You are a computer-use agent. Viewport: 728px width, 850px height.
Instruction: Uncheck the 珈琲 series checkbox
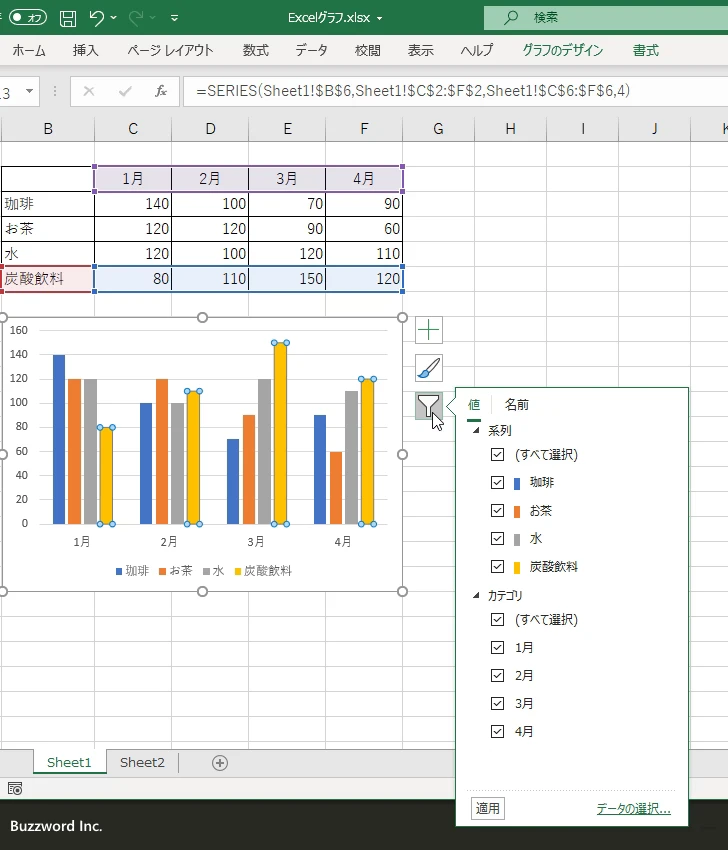(497, 482)
